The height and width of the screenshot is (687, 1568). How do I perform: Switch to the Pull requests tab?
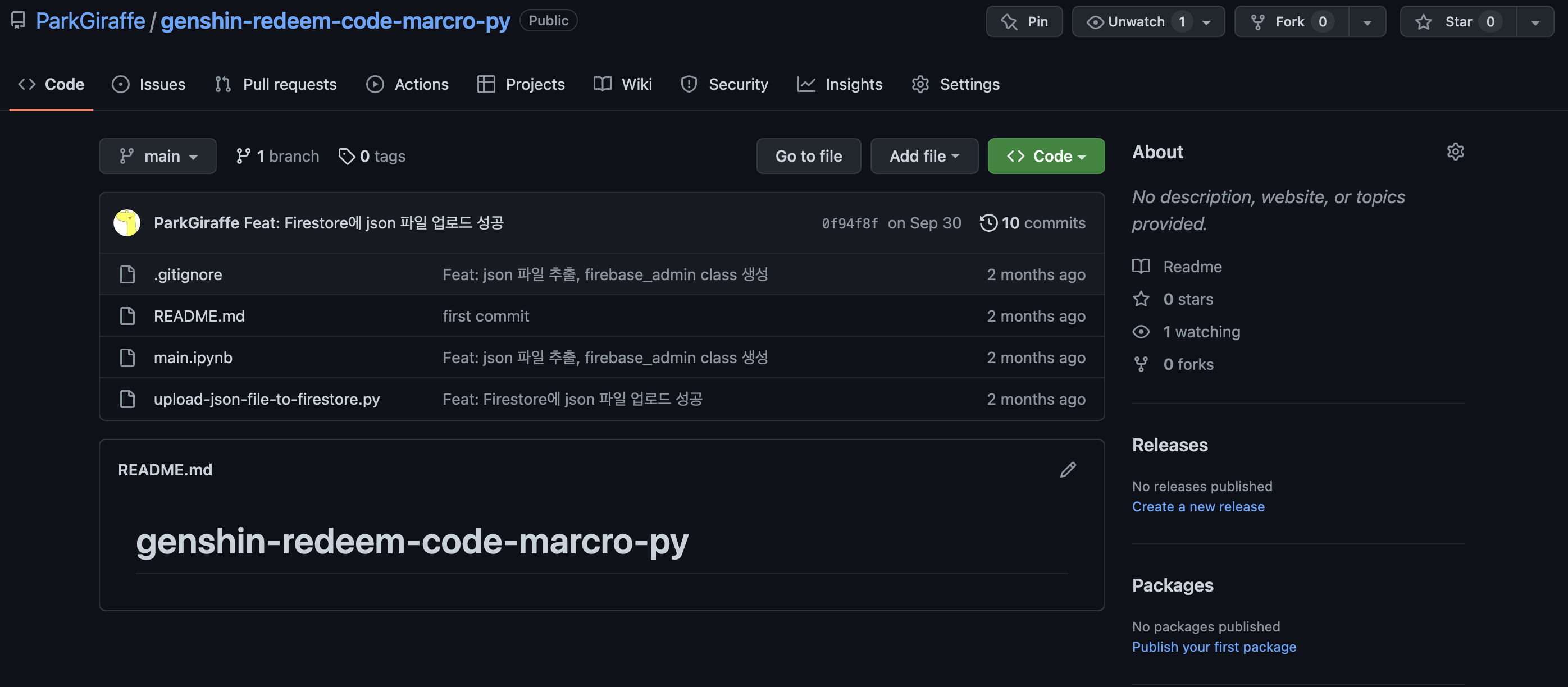click(x=276, y=84)
